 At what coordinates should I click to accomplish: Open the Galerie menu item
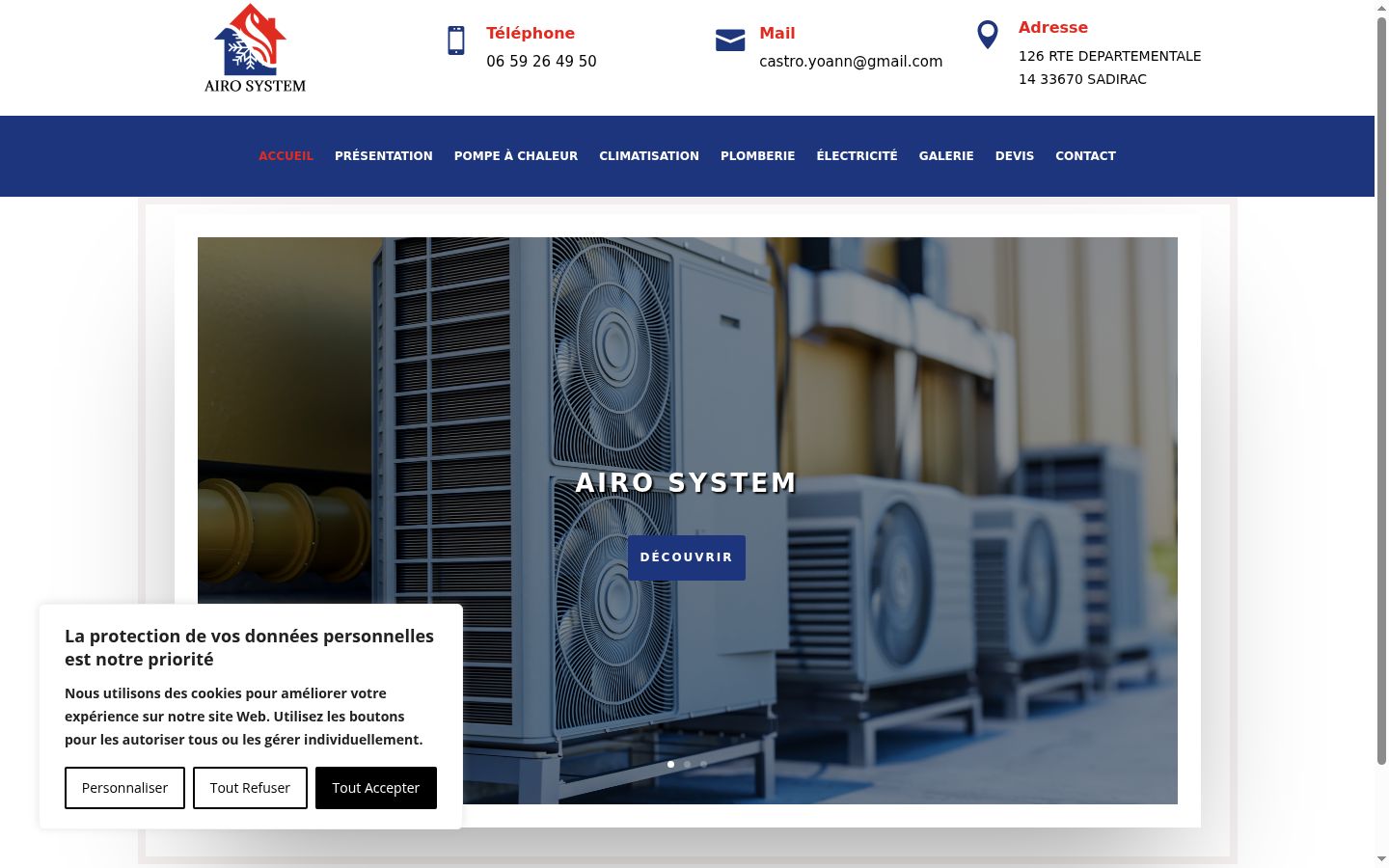tap(946, 155)
